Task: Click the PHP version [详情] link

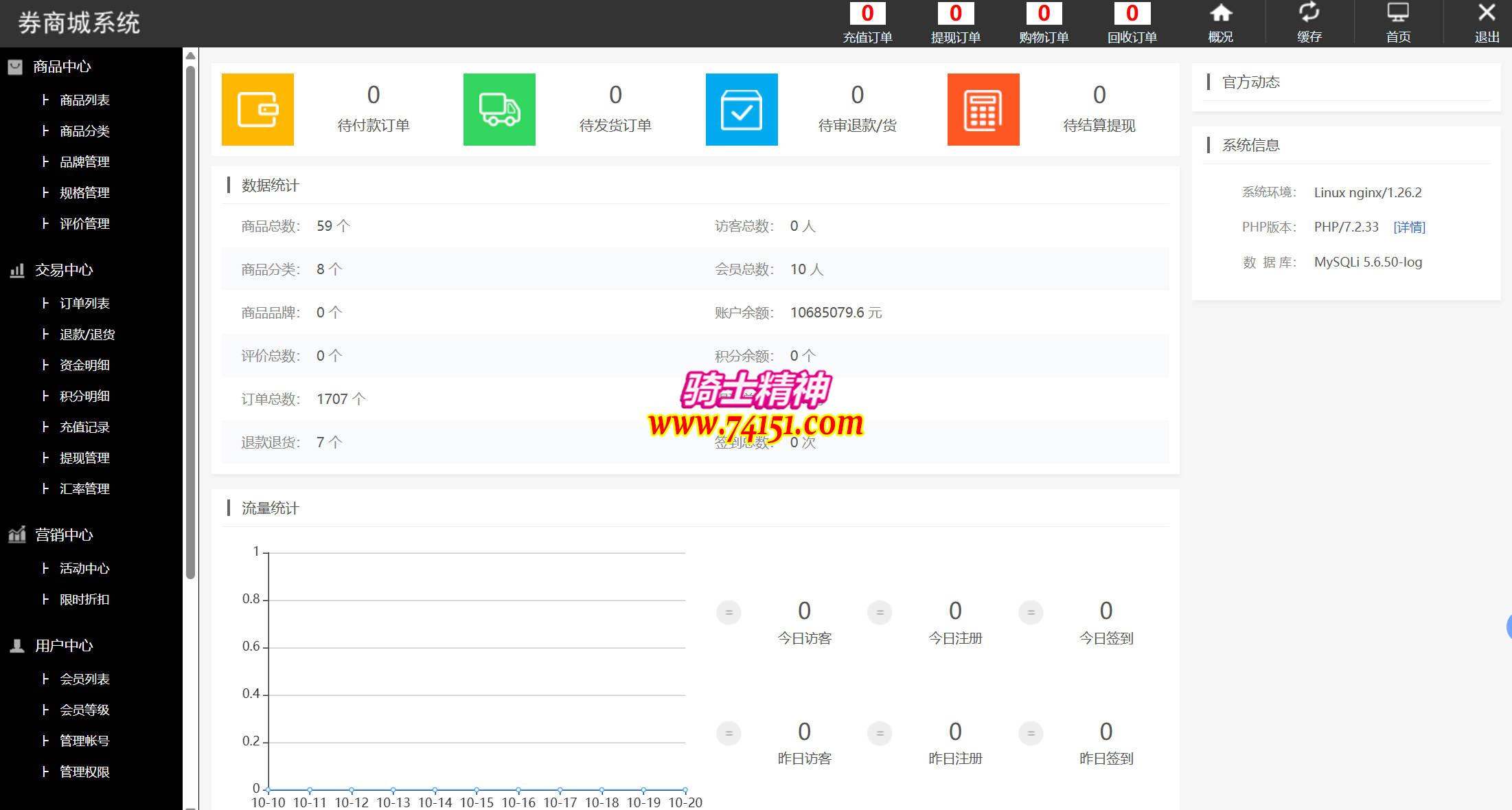Action: pyautogui.click(x=1409, y=227)
